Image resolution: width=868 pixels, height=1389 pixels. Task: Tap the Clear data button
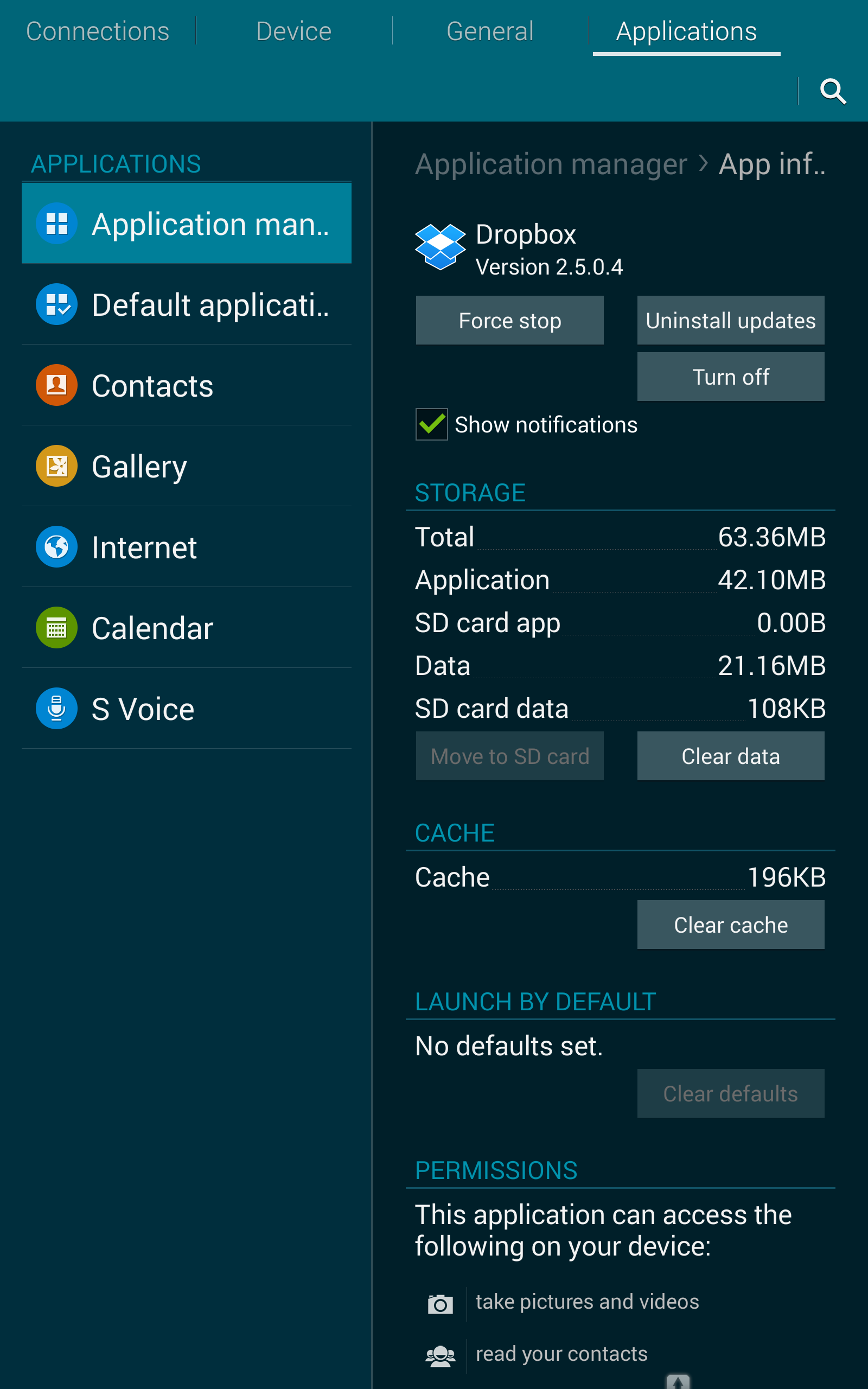pyautogui.click(x=730, y=756)
